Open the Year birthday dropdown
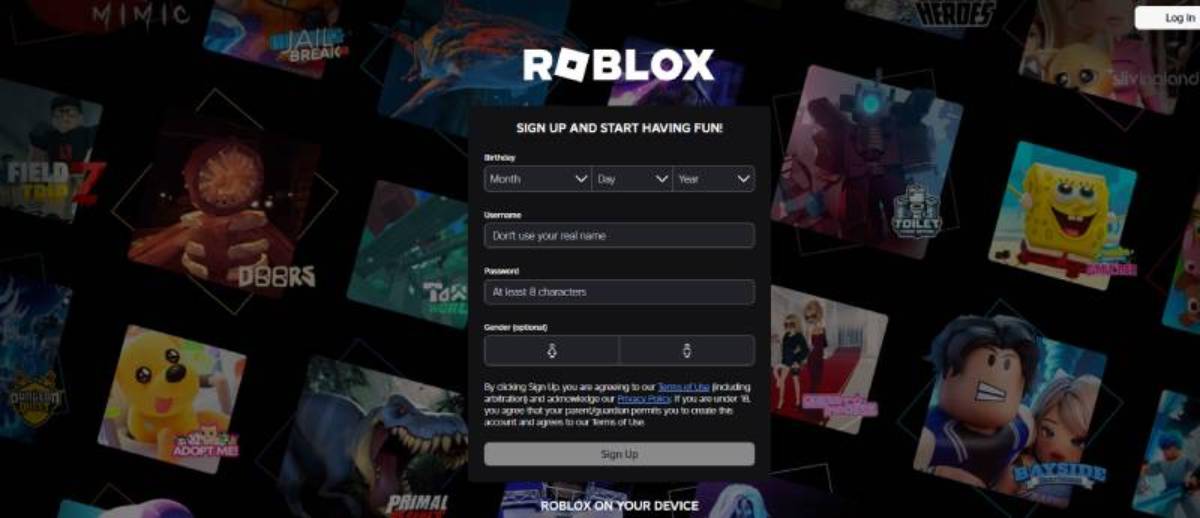Viewport: 1200px width, 518px height. click(714, 179)
